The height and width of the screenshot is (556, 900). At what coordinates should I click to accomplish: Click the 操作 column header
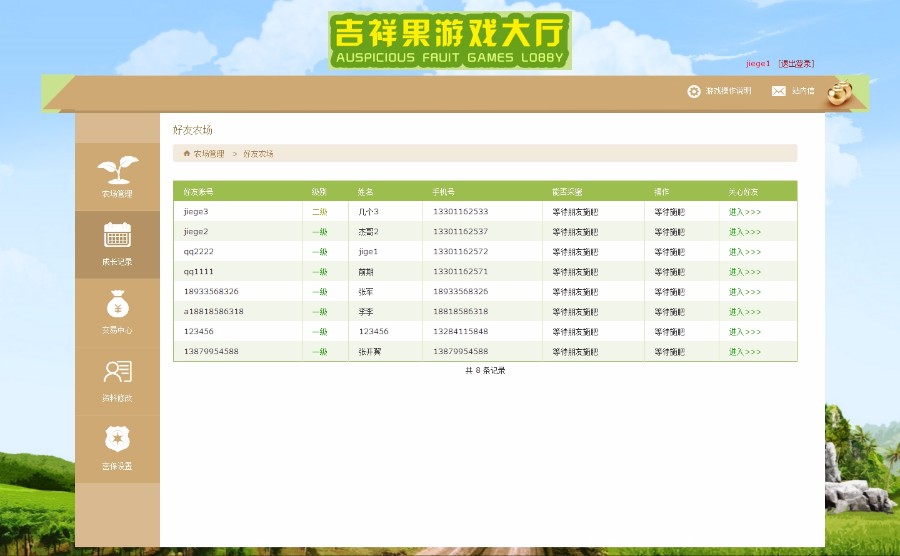pyautogui.click(x=661, y=192)
